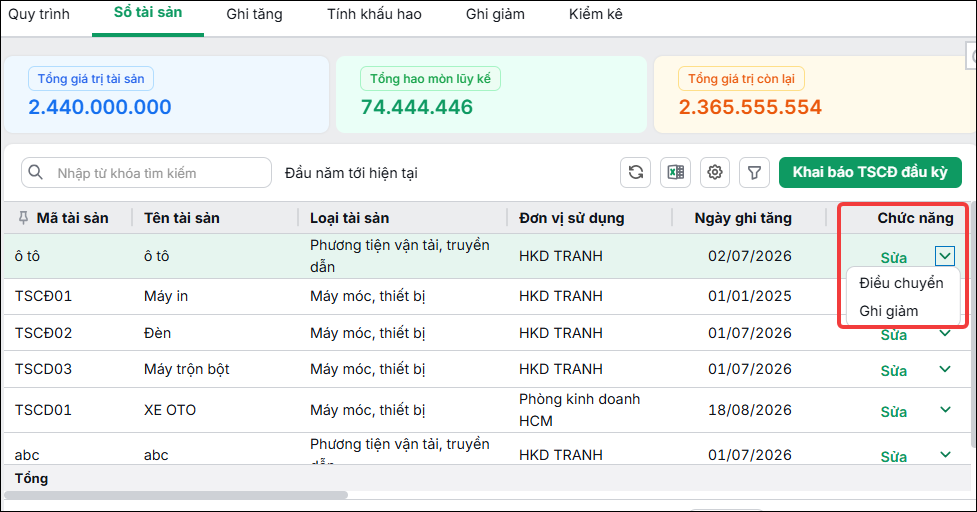
Task: Click the Ngày ghi tăng column header
Action: pos(743,218)
